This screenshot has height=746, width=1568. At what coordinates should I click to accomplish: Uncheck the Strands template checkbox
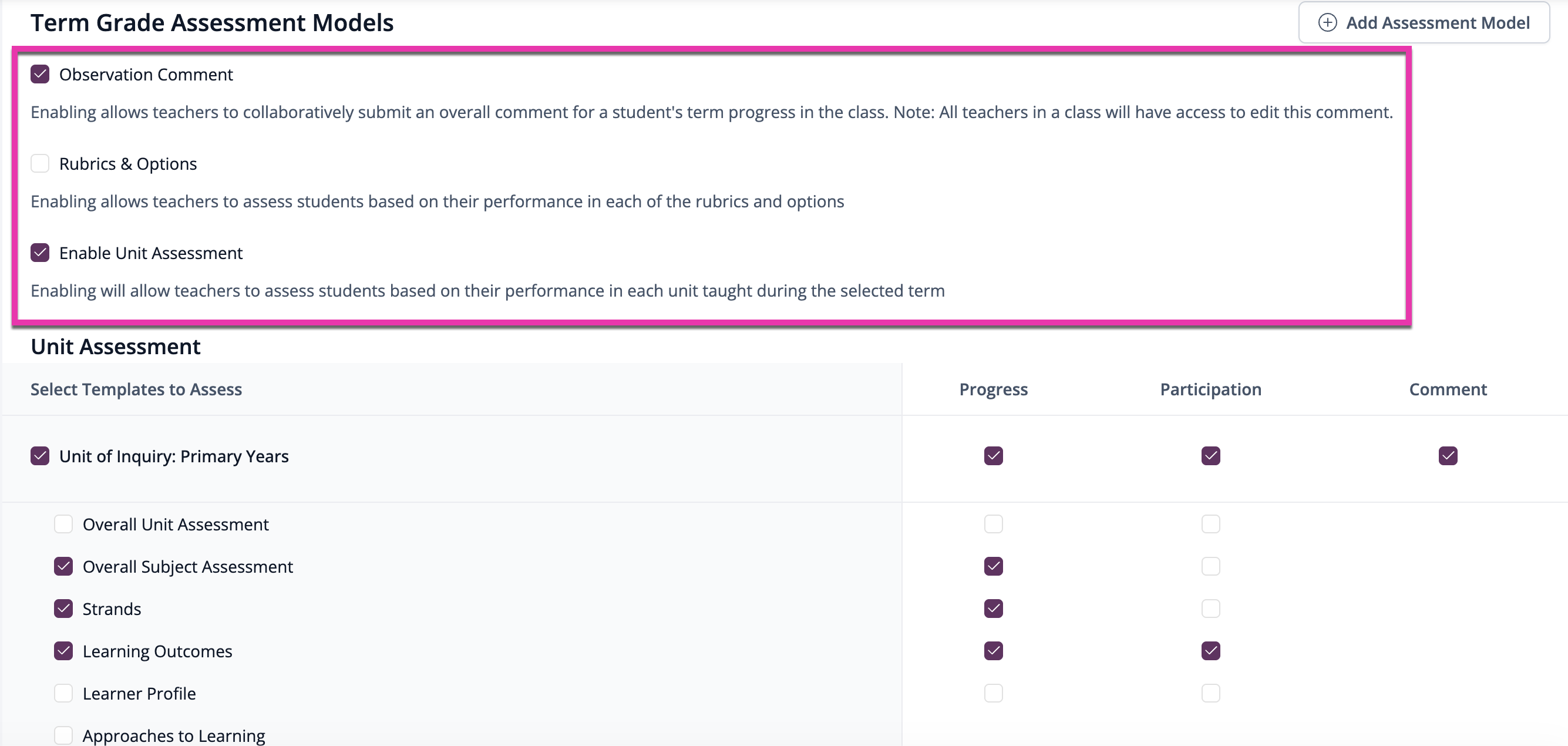pos(63,609)
